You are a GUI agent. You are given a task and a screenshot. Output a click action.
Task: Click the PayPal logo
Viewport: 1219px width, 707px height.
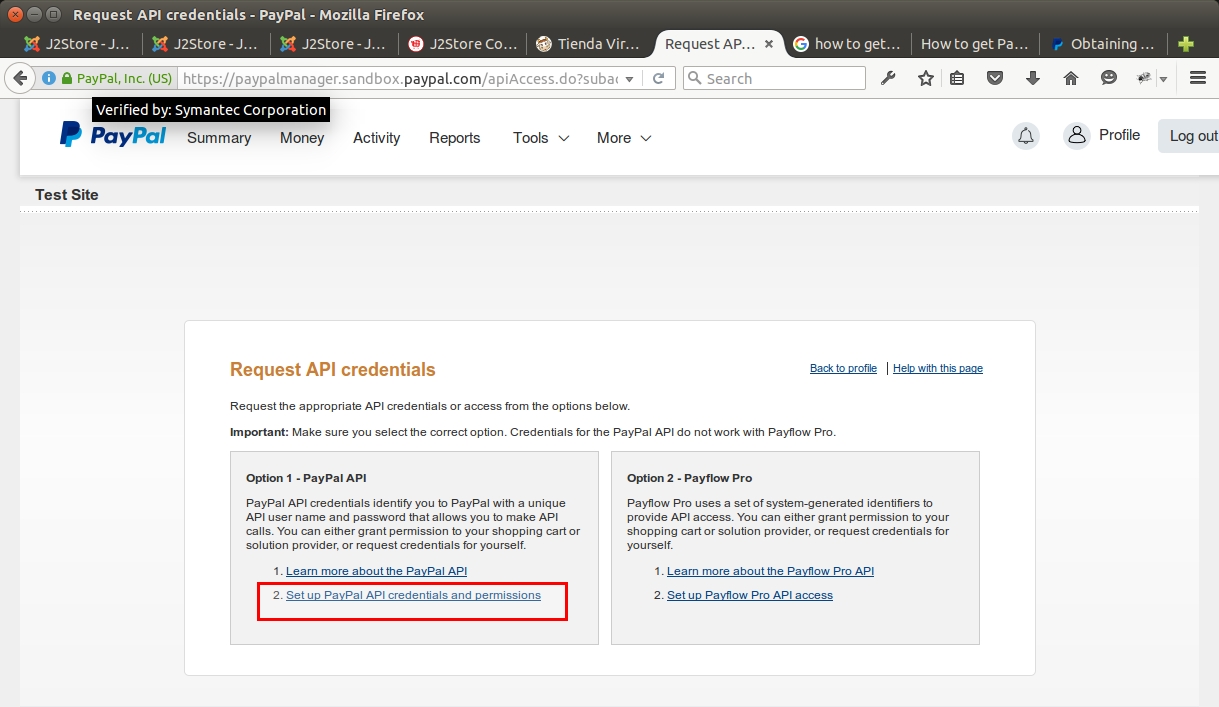coord(113,135)
